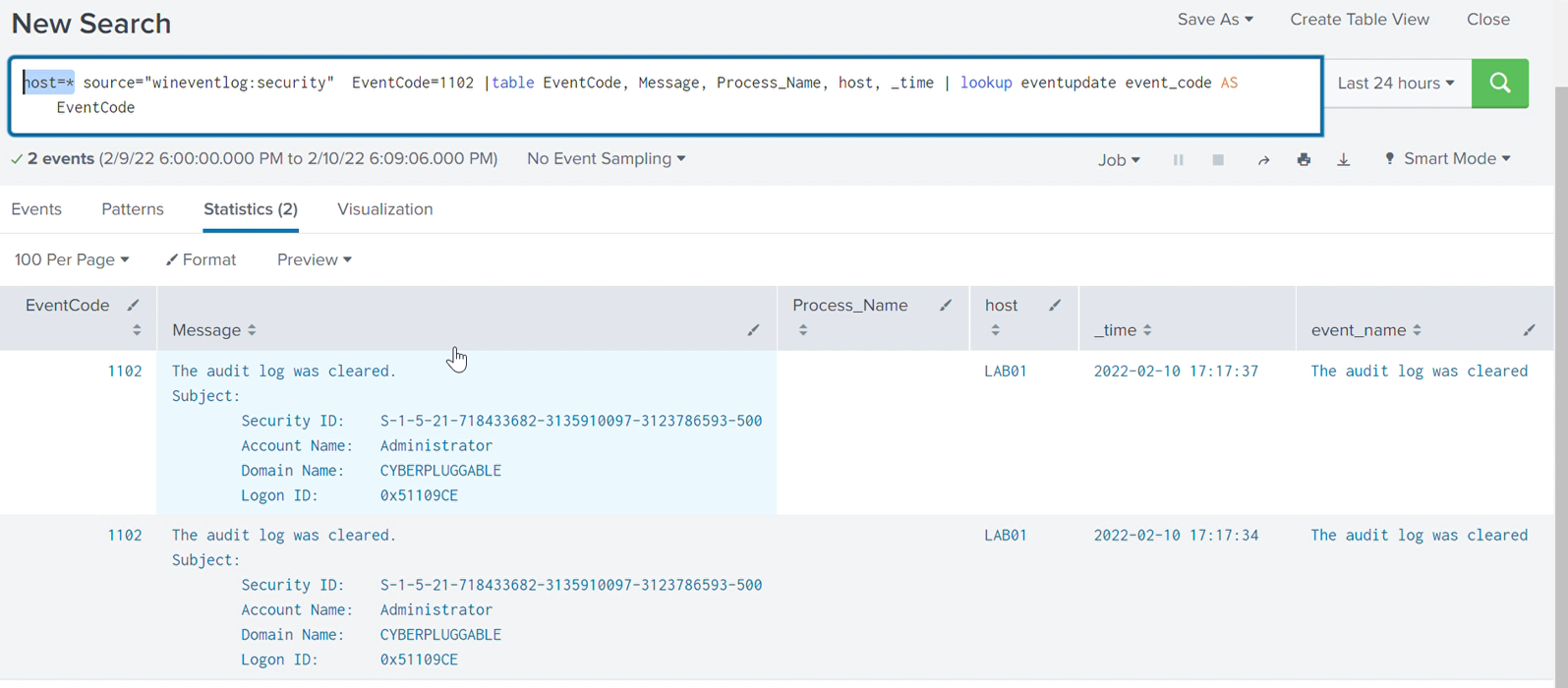Screen dimensions: 1568x688
Task: Click host LAB01 in the 17:17:37 row
Action: [x=1006, y=372]
